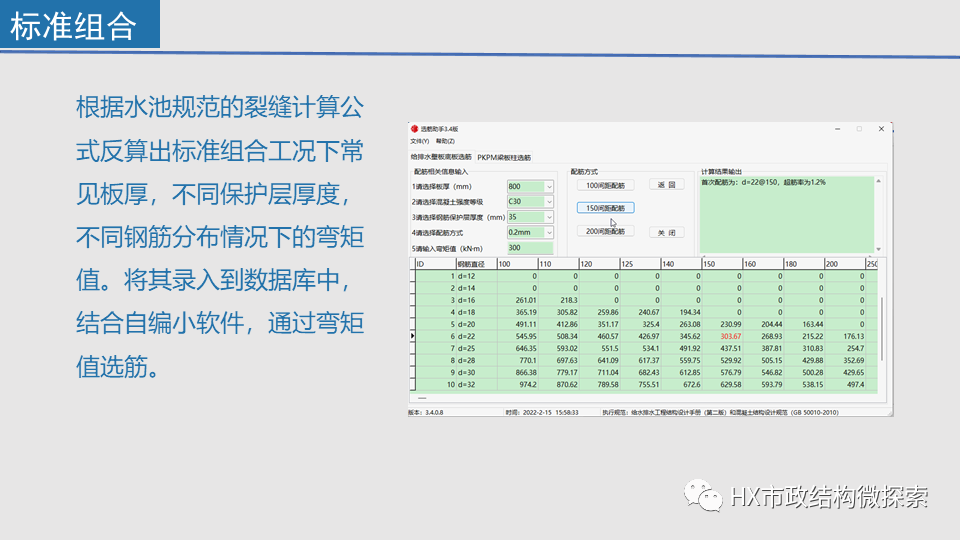Click the 491.11 cell
Screen dimensions: 960x540
517,324
